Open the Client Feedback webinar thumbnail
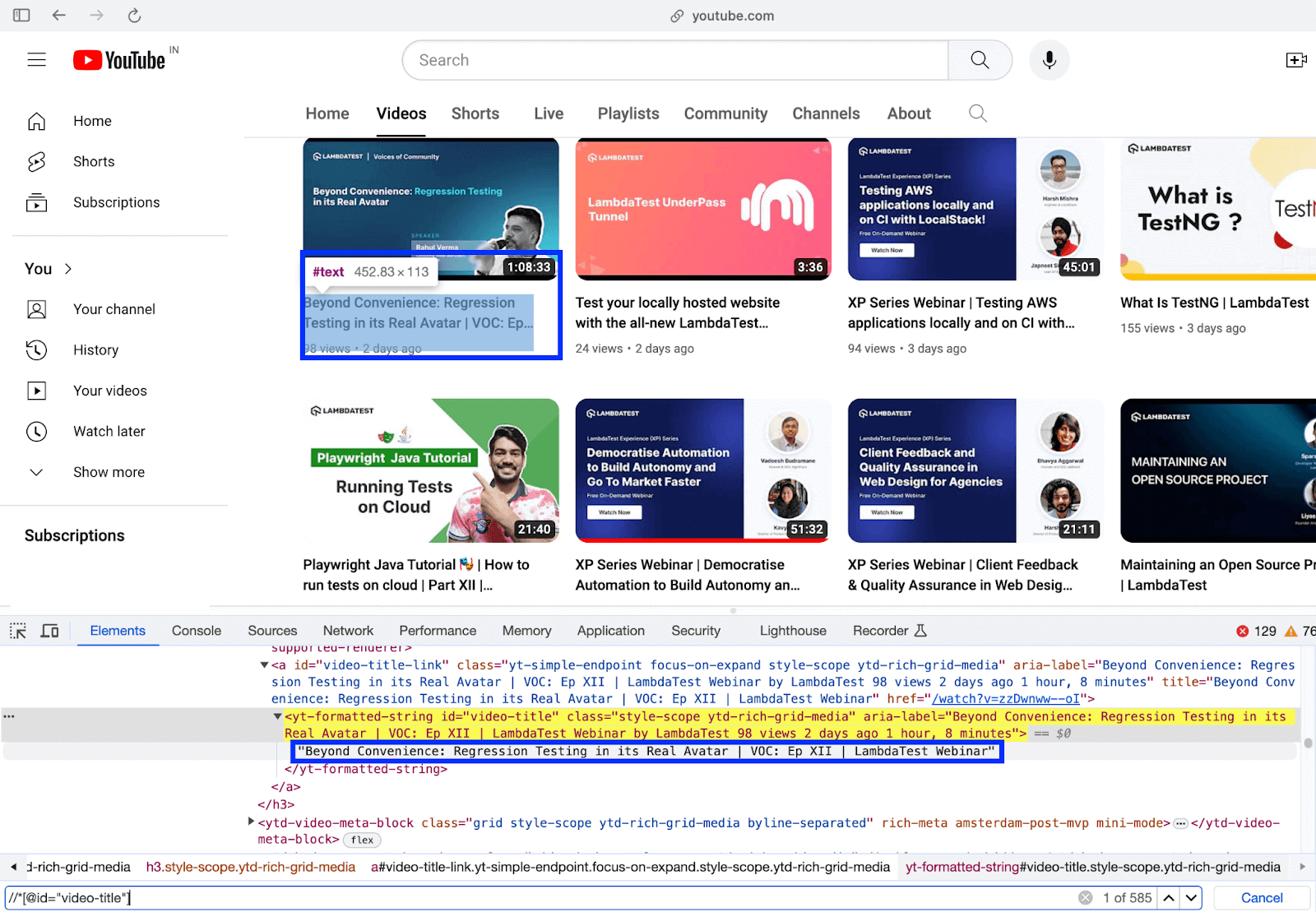1316x912 pixels. (975, 470)
